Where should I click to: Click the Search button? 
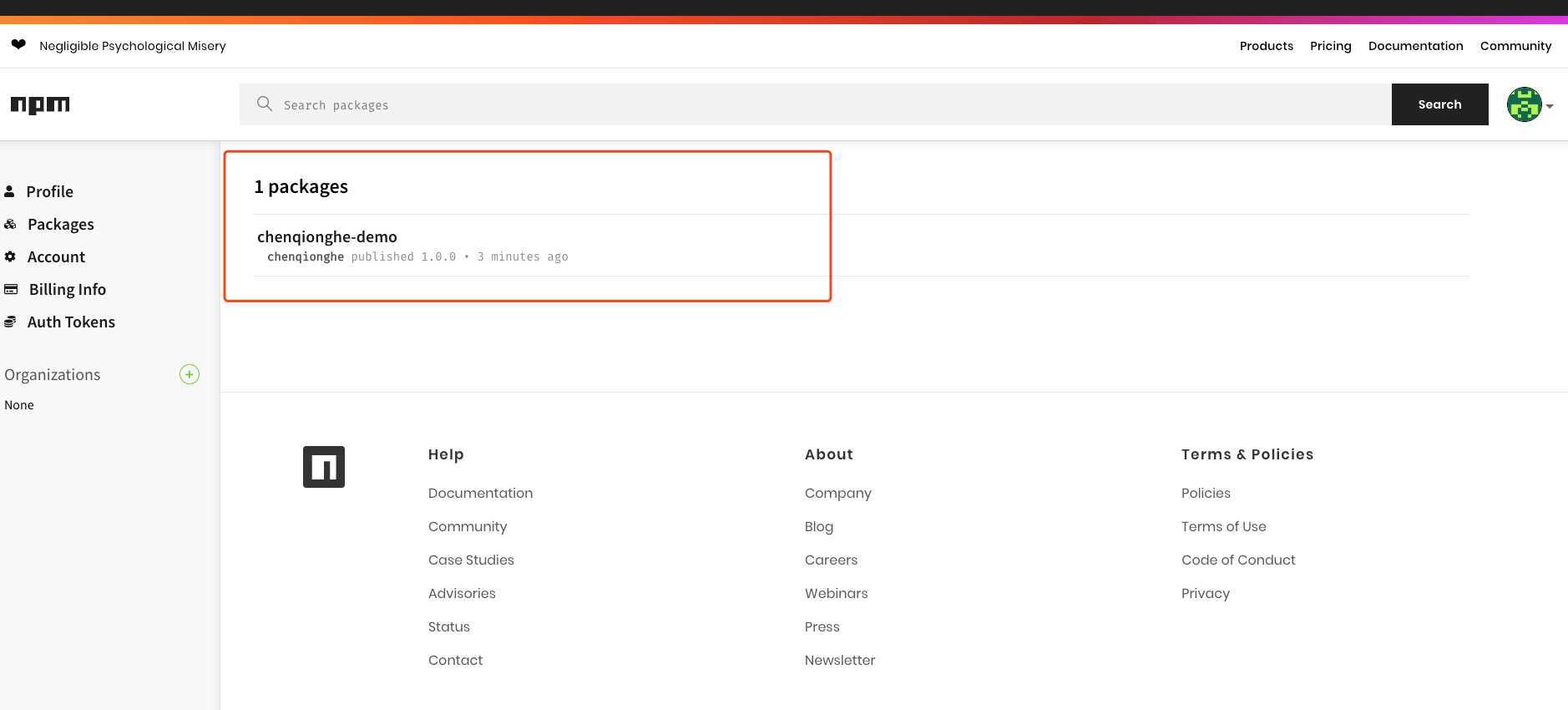tap(1440, 104)
